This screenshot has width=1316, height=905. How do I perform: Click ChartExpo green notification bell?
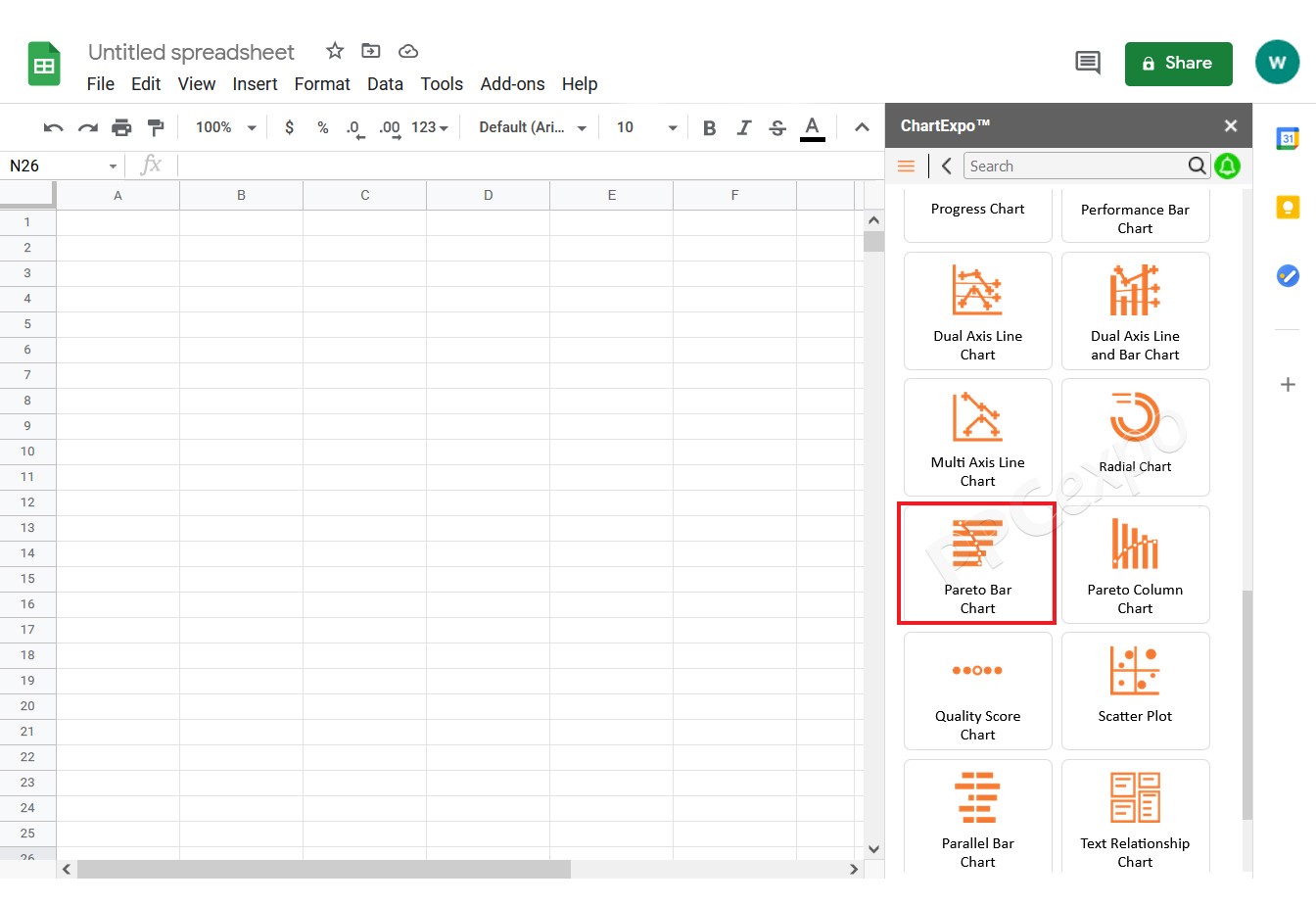coord(1227,167)
